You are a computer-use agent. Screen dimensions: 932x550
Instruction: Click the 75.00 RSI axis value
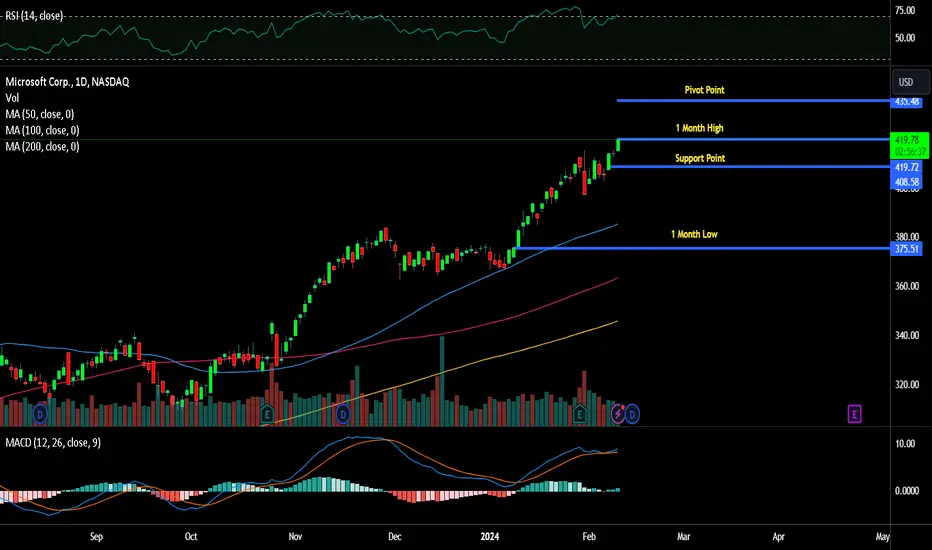pos(905,10)
